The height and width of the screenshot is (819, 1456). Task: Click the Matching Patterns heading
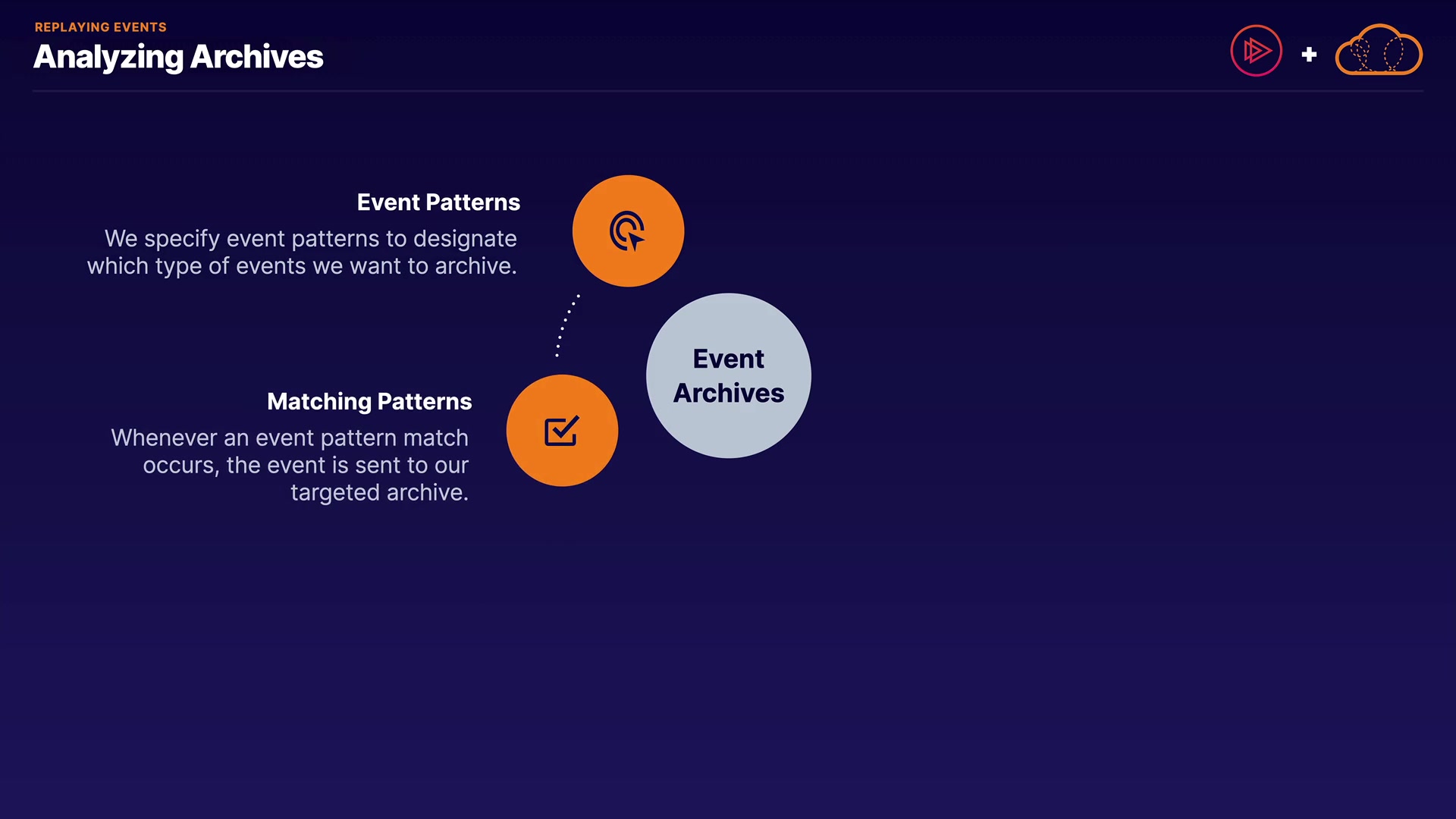coord(369,402)
